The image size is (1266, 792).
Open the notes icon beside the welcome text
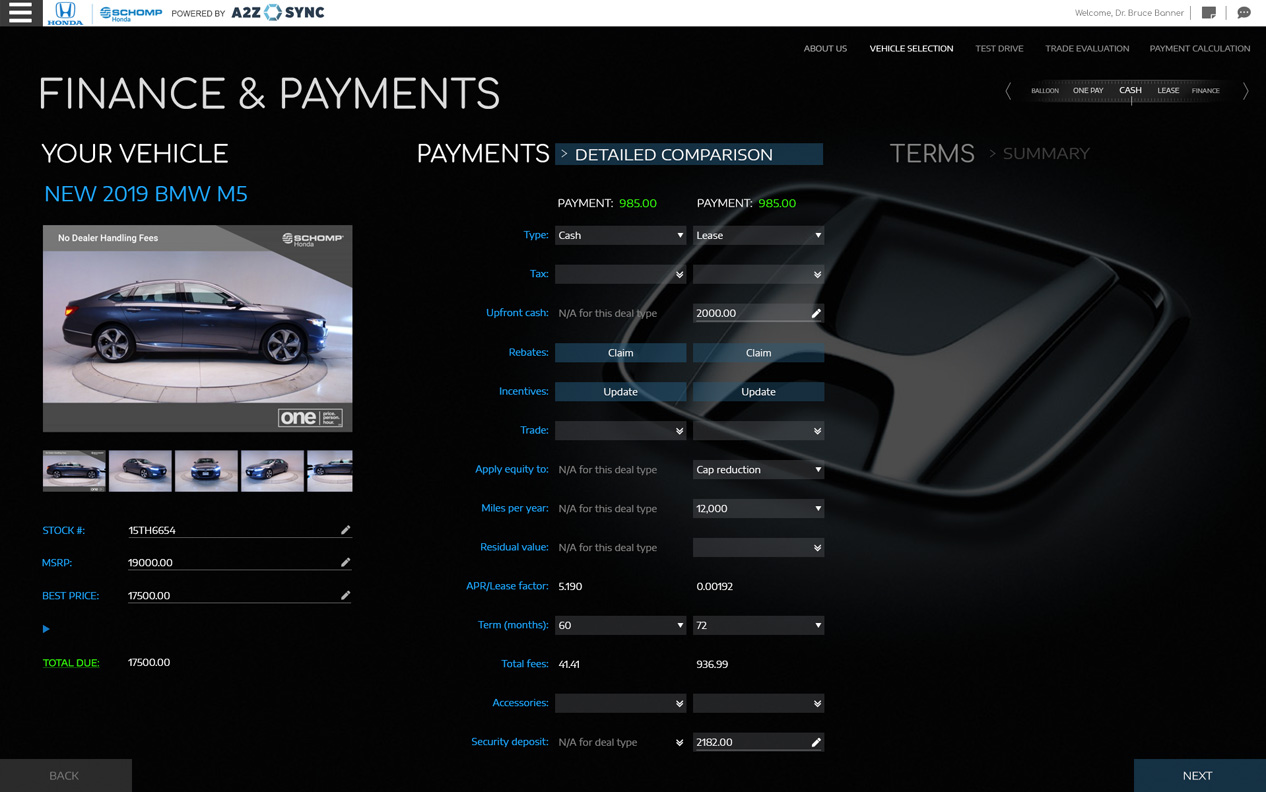tap(1209, 13)
